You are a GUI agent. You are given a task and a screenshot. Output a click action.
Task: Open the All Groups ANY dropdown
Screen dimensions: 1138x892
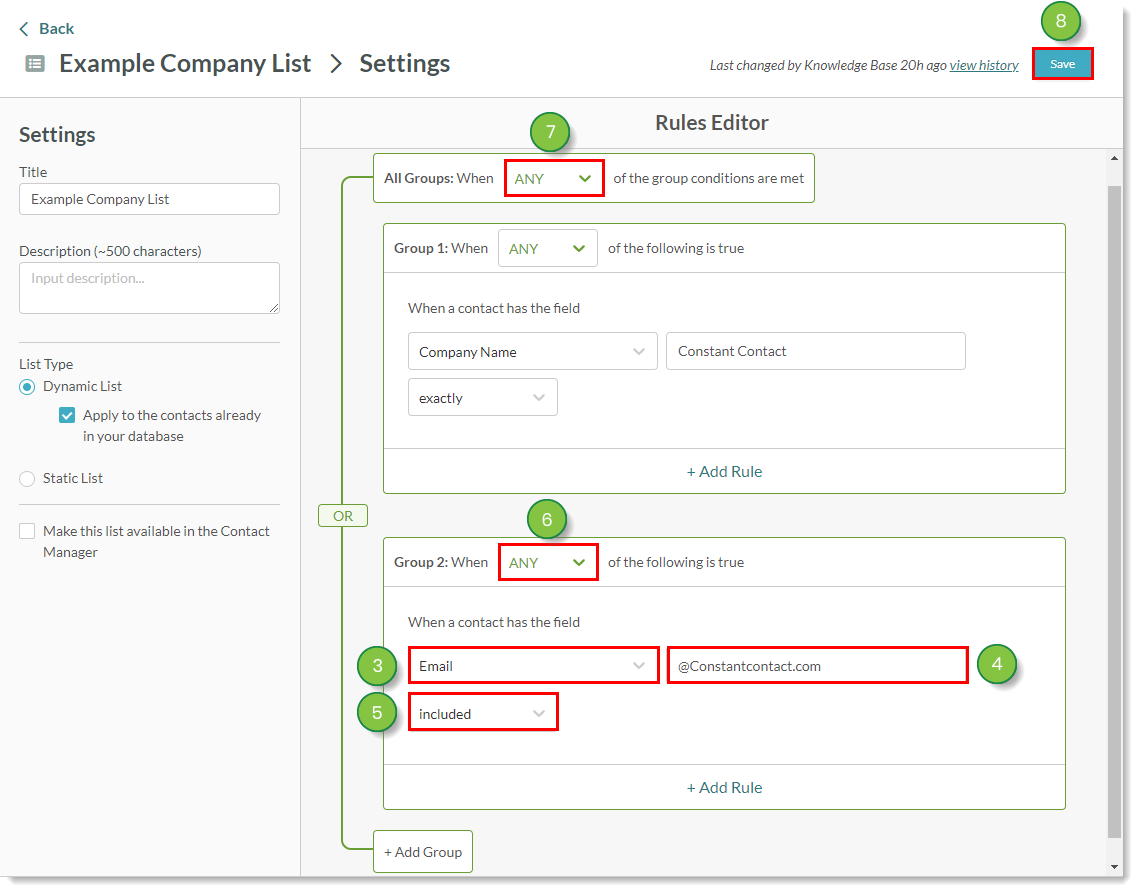point(554,179)
